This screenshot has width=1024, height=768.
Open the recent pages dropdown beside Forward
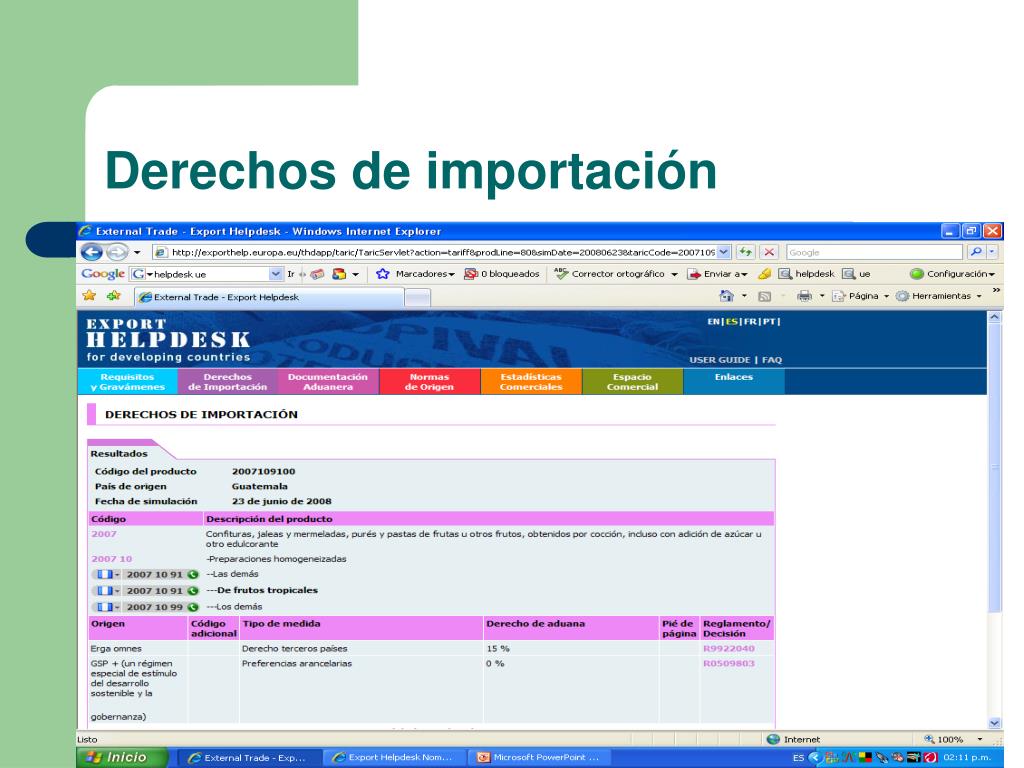(137, 252)
